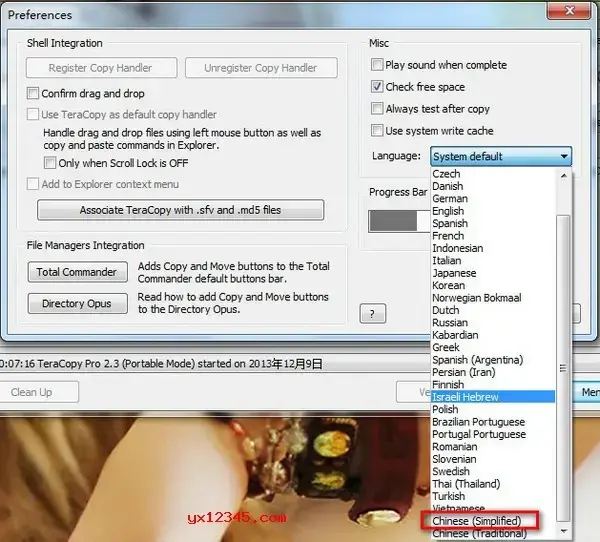Click language list scroll down arrow
Image resolution: width=600 pixels, height=542 pixels.
click(563, 531)
